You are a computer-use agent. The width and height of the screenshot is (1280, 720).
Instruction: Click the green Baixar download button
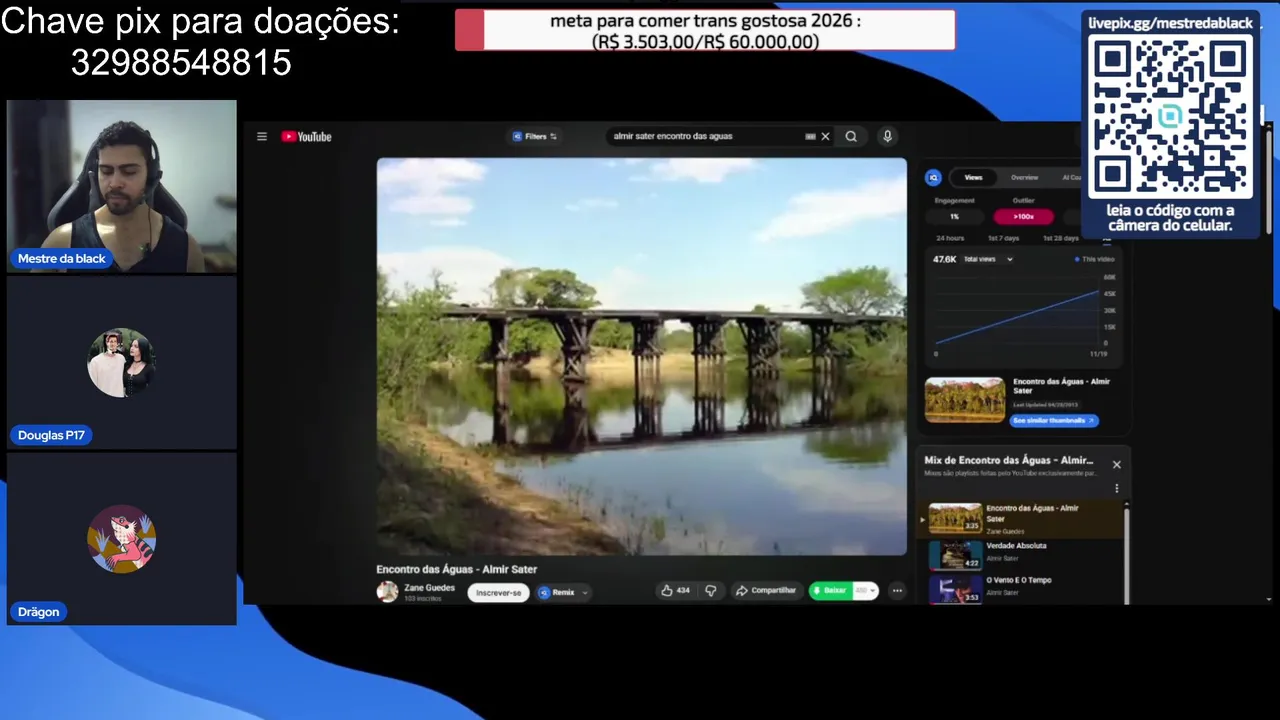(x=830, y=591)
